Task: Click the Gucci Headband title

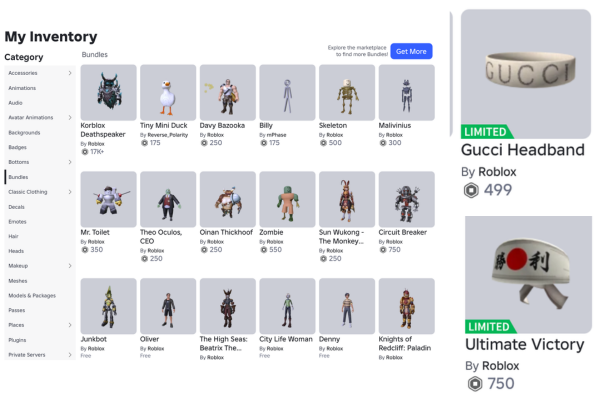Action: point(523,150)
